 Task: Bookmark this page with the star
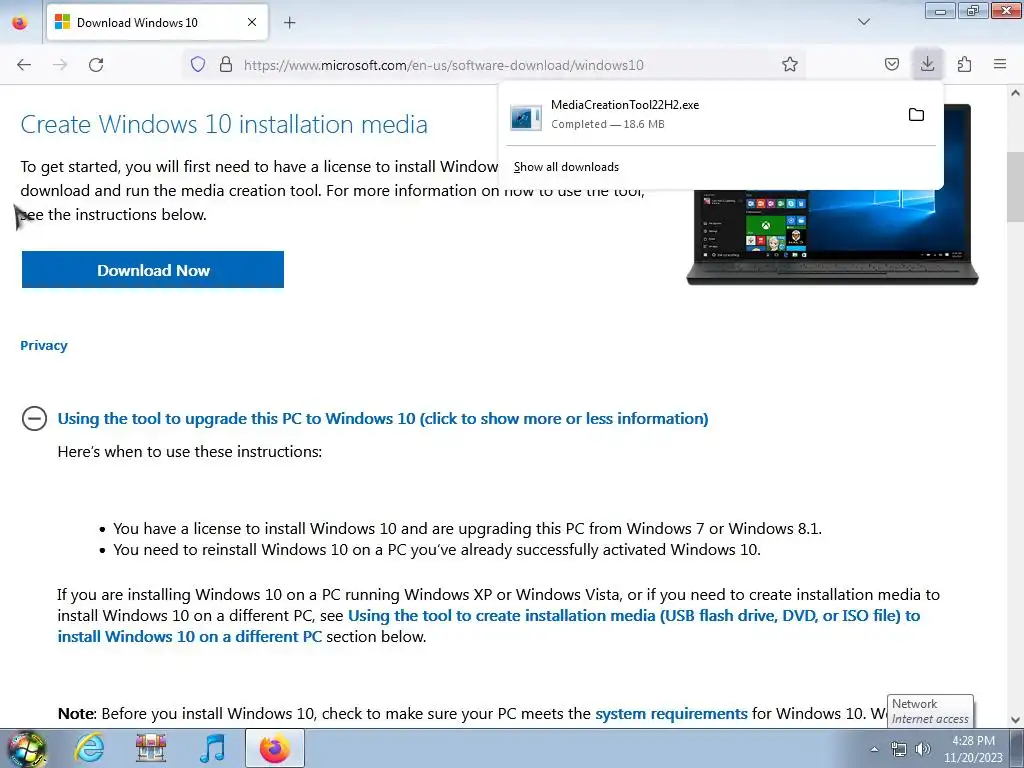790,64
